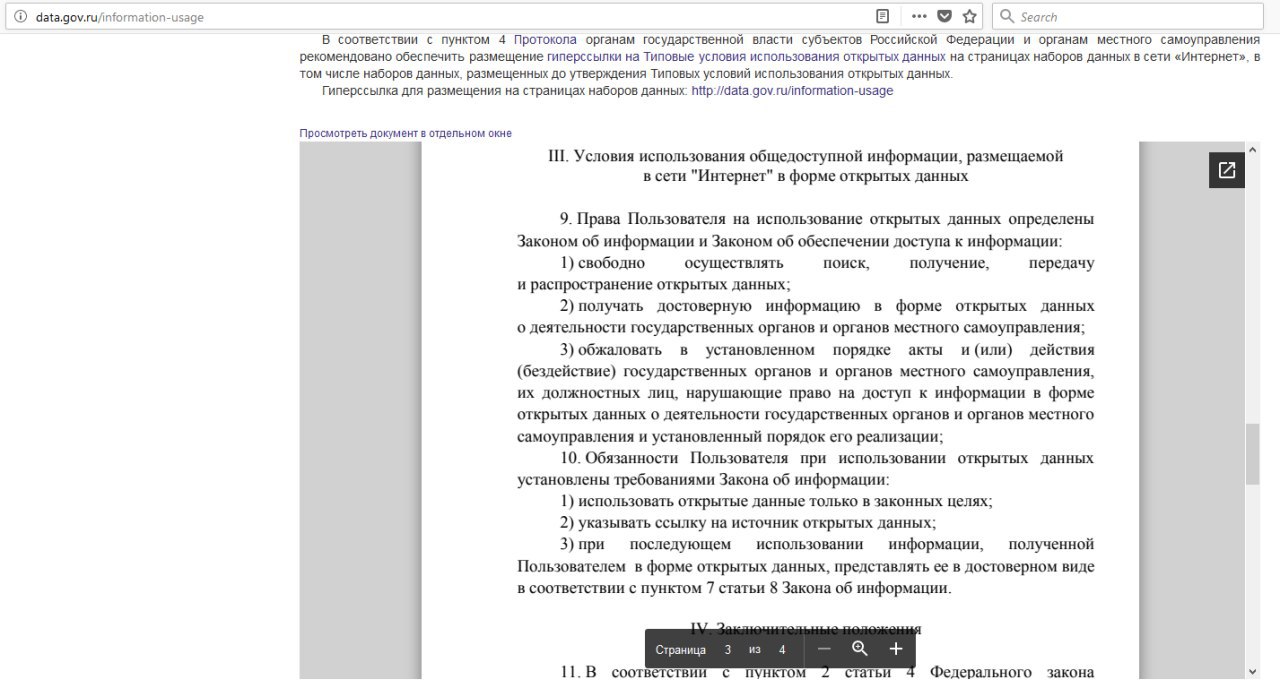This screenshot has height=688, width=1280.
Task: Click total page count 4 in viewer toolbar
Action: [x=782, y=650]
